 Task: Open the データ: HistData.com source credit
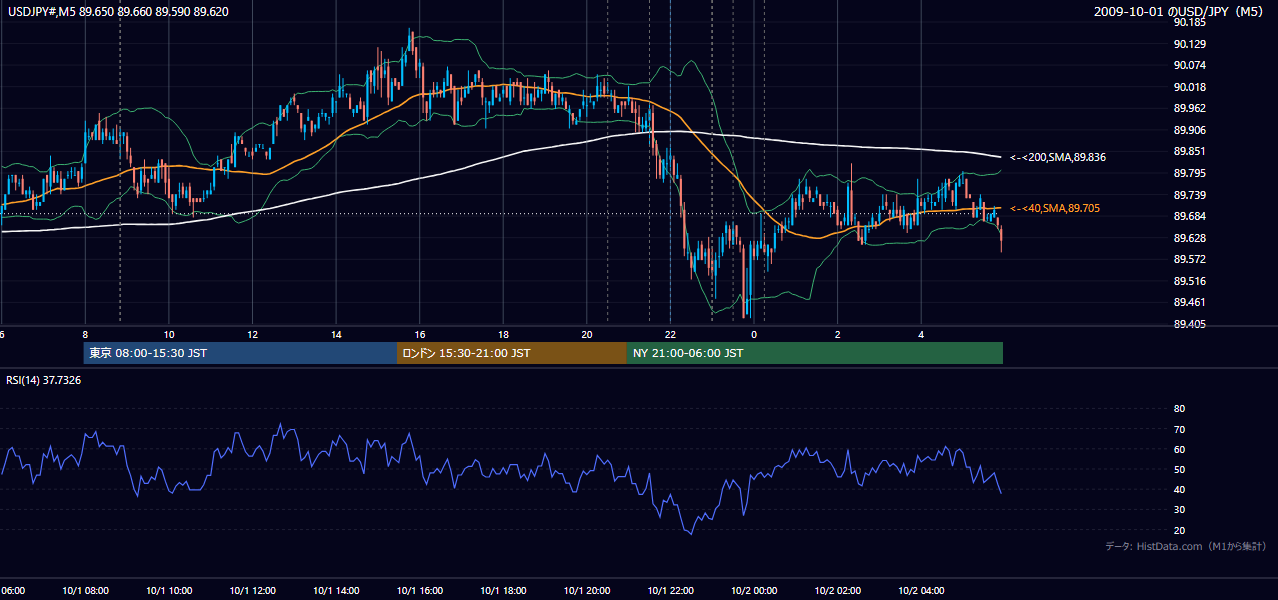click(1186, 546)
